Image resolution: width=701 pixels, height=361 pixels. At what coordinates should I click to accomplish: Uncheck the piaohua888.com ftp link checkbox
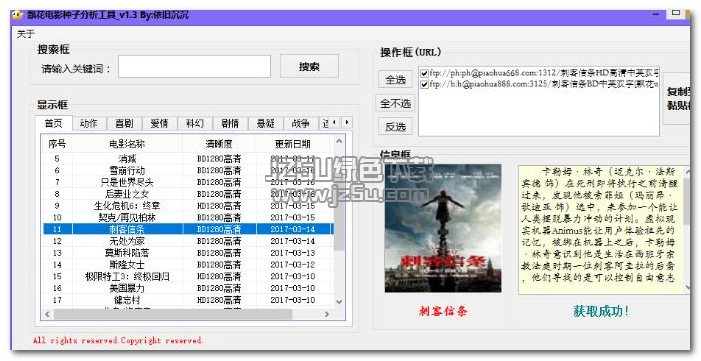425,84
